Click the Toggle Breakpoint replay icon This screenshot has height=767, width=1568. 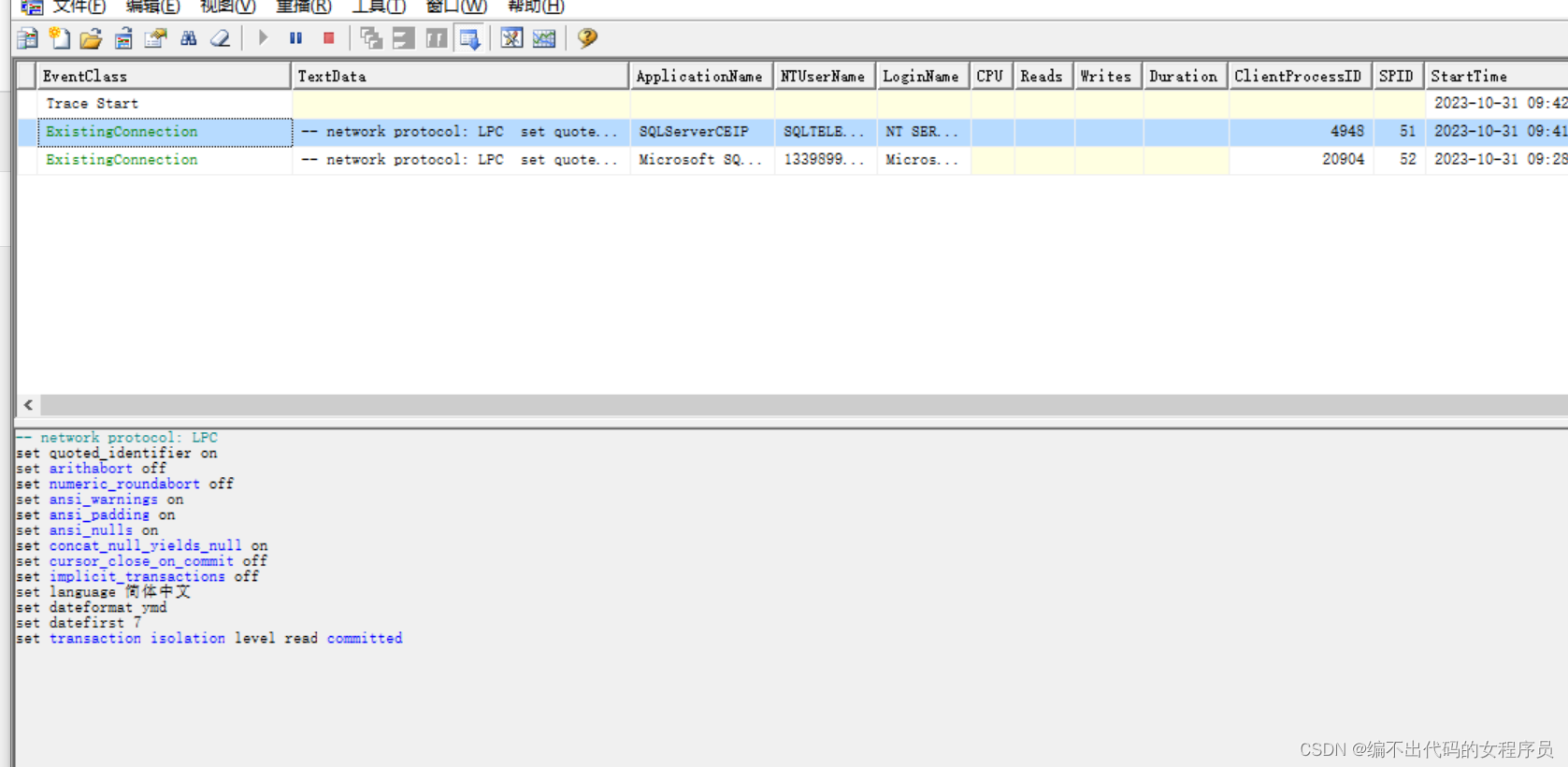point(437,38)
